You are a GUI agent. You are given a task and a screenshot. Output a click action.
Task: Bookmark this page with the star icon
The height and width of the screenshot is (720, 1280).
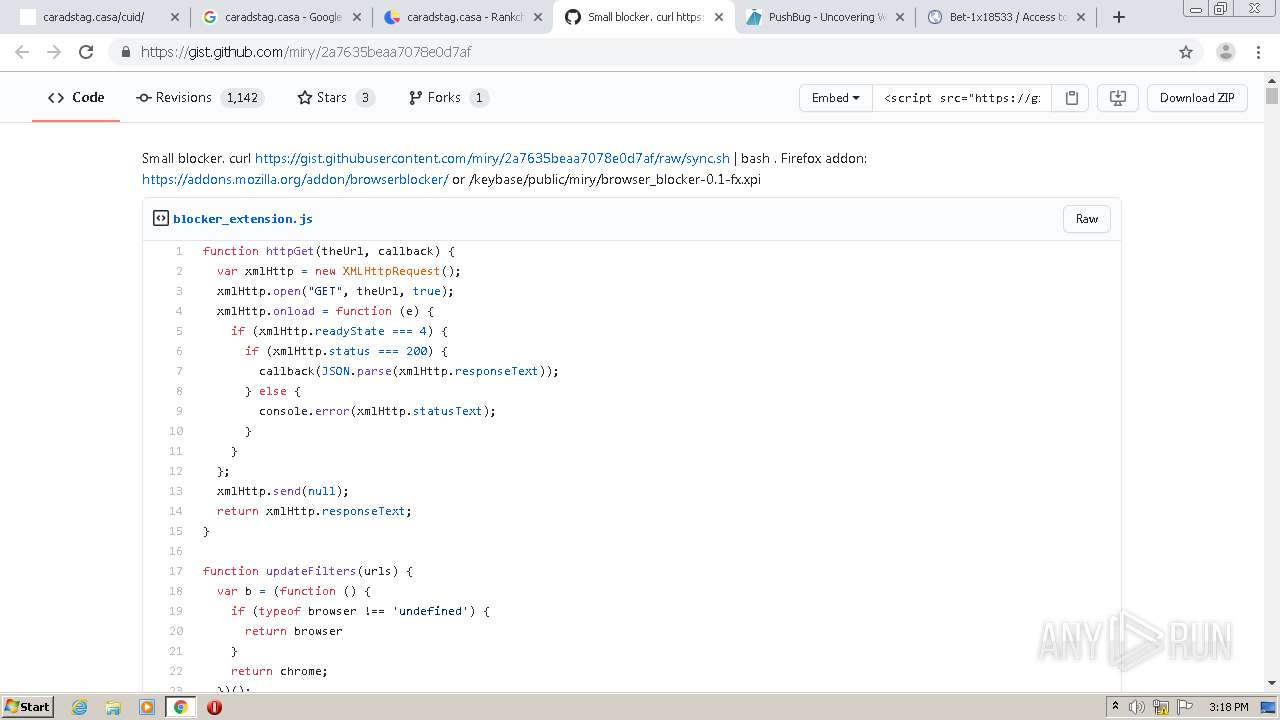click(1186, 52)
